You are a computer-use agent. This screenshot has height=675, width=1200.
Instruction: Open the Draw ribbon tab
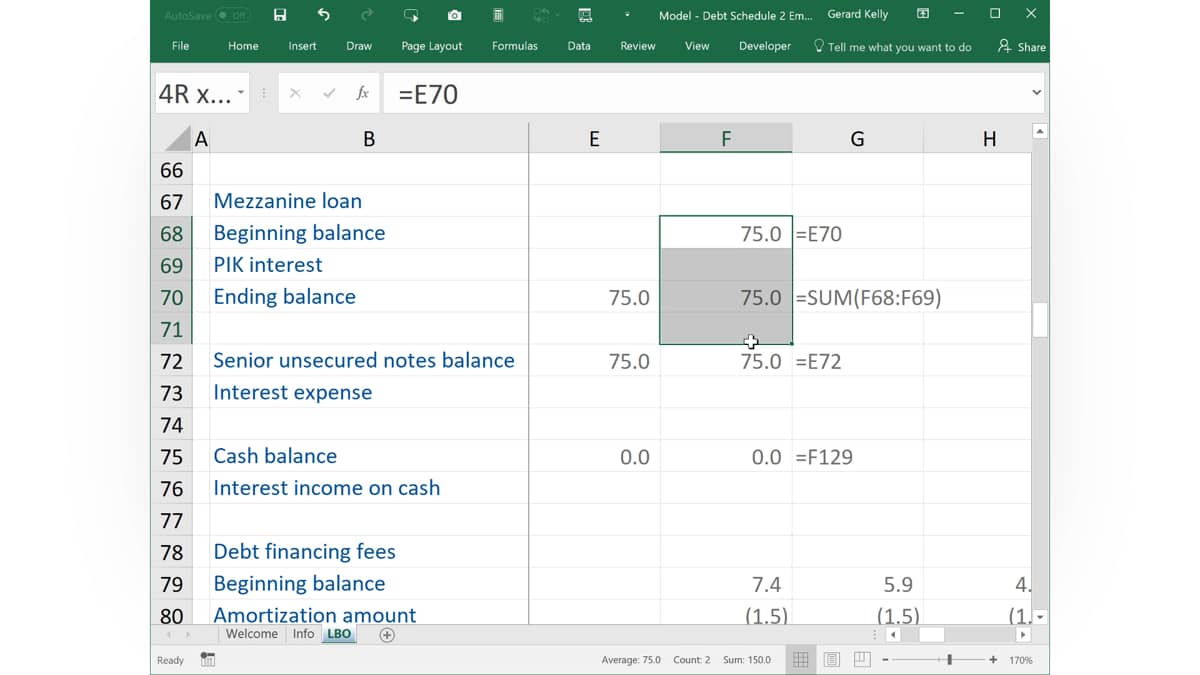coord(359,46)
